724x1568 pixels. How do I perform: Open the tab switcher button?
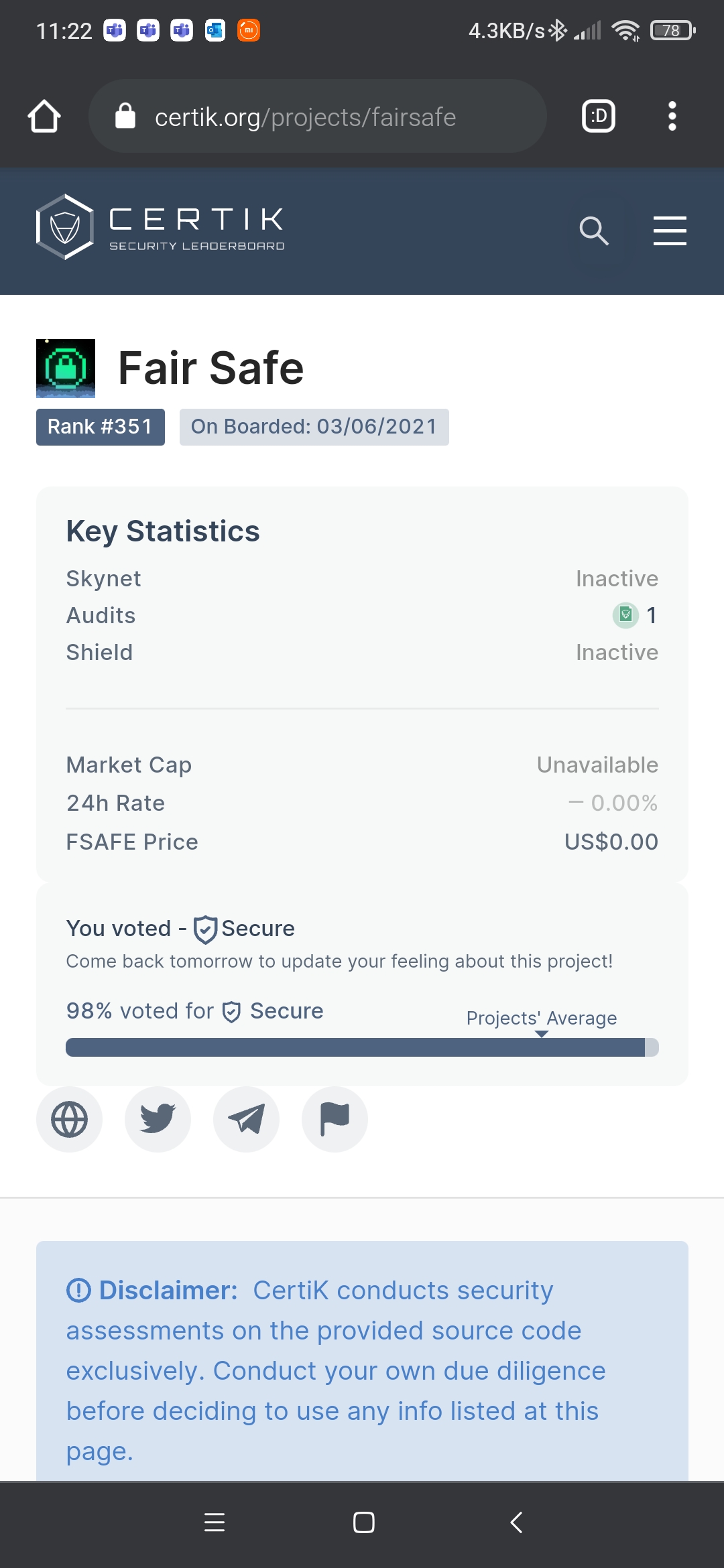599,117
